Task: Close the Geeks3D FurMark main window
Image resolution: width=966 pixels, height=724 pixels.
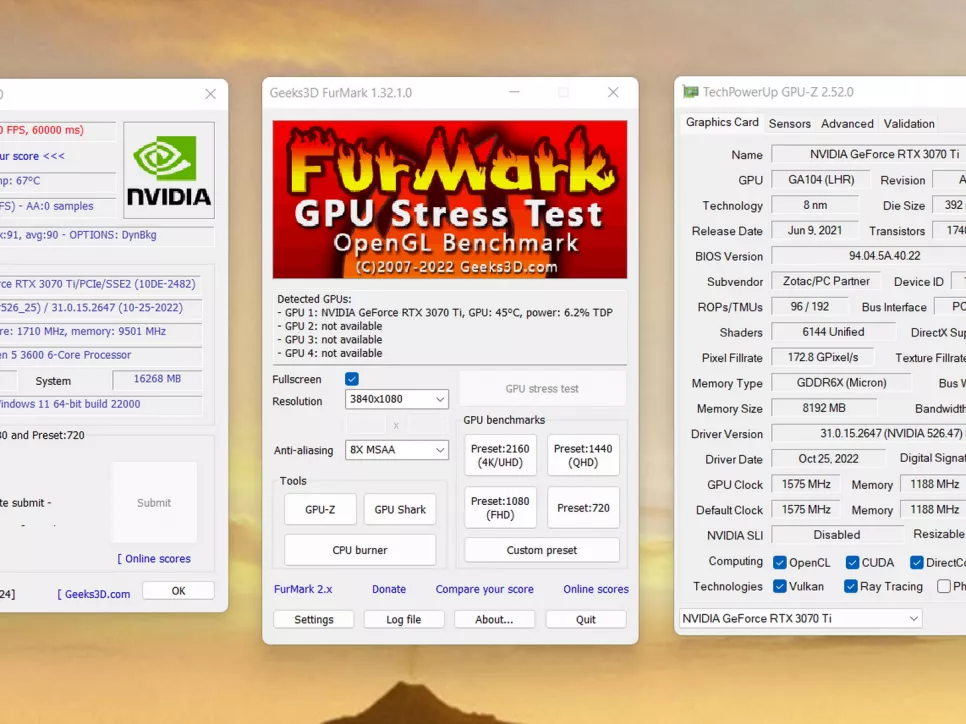Action: pos(613,92)
